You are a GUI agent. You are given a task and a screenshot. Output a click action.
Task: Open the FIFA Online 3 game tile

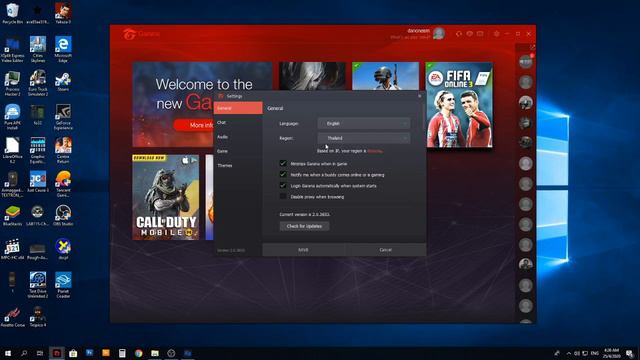coord(459,105)
